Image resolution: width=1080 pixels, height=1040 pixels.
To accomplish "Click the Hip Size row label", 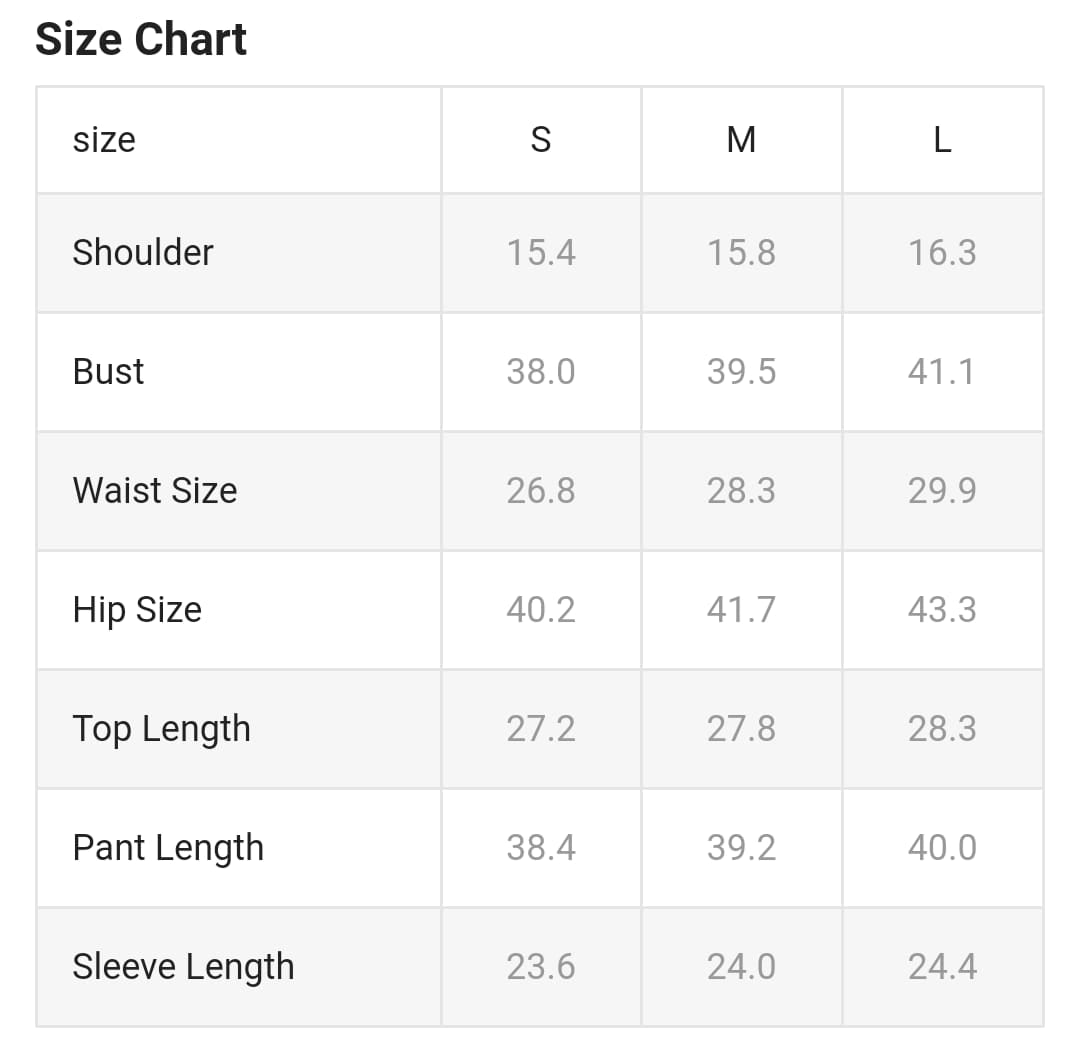I will tap(137, 609).
